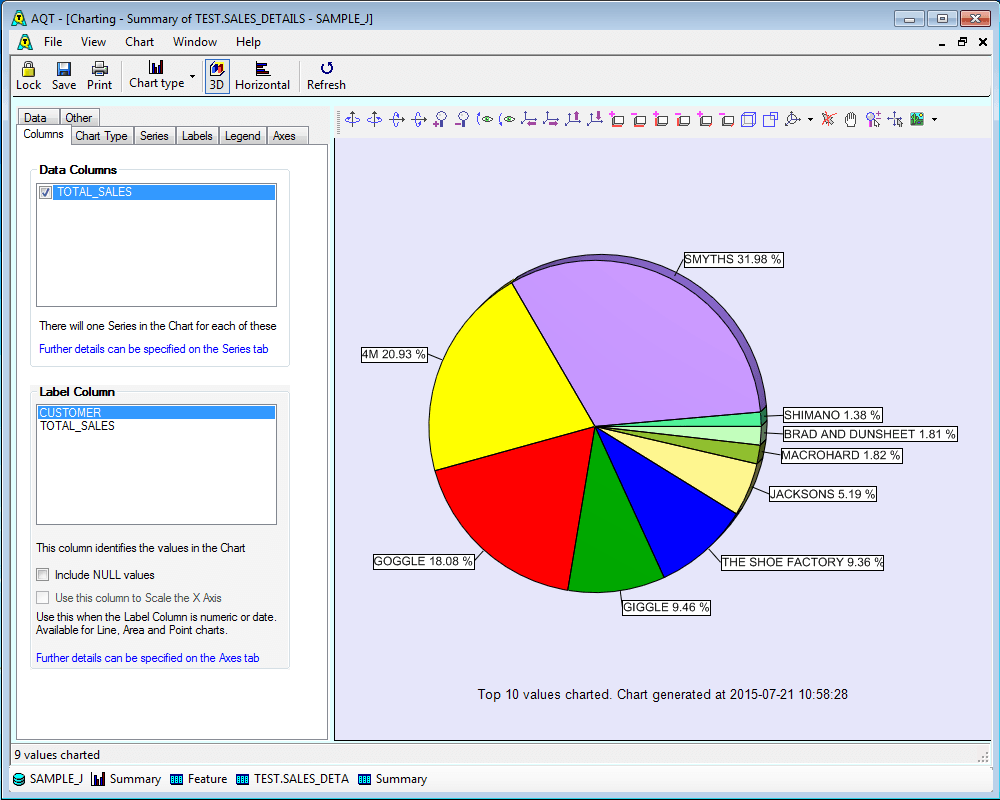Click the JACKSONS 5.19 % chart label
Viewport: 1000px width, 800px height.
point(822,494)
